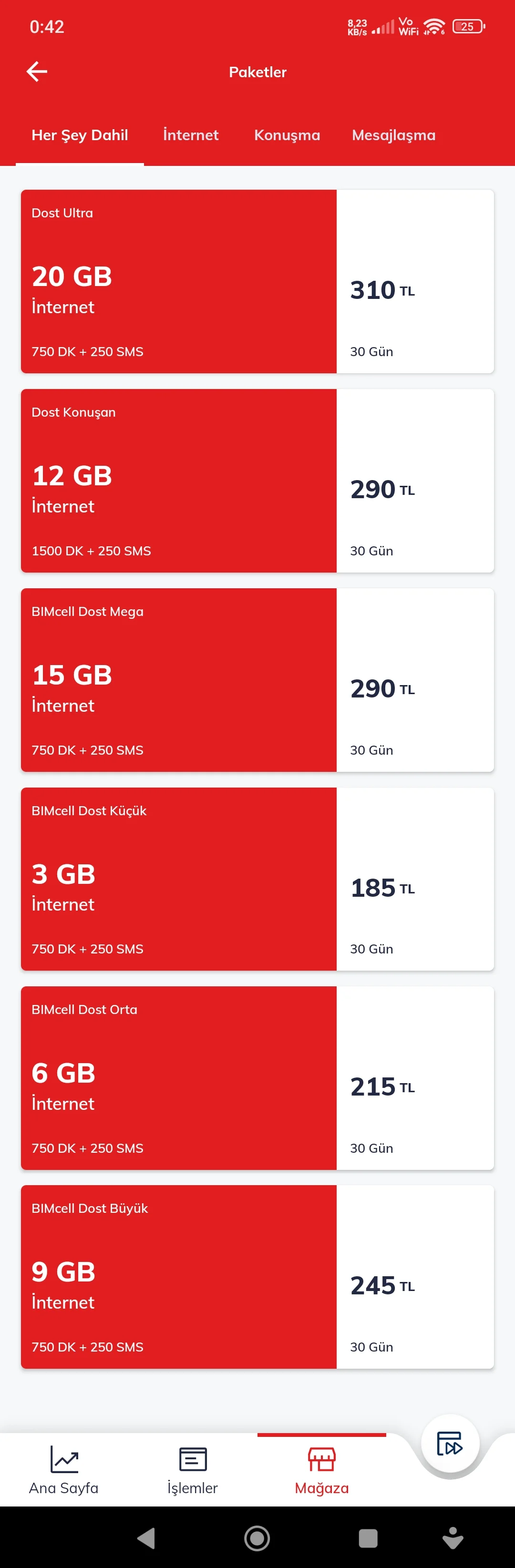Select the Dost Ultra 20 GB package
This screenshot has height=1568, width=515.
coord(178,281)
